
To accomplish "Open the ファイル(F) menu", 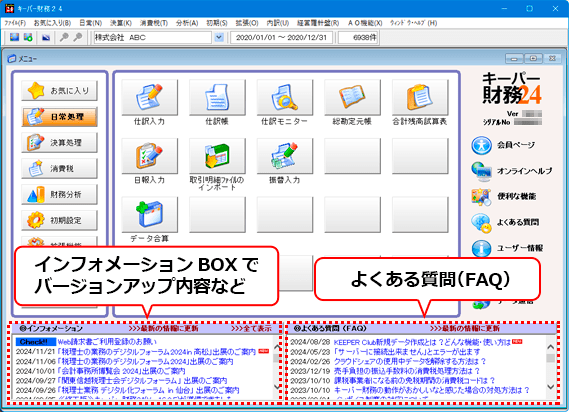I will tap(15, 23).
